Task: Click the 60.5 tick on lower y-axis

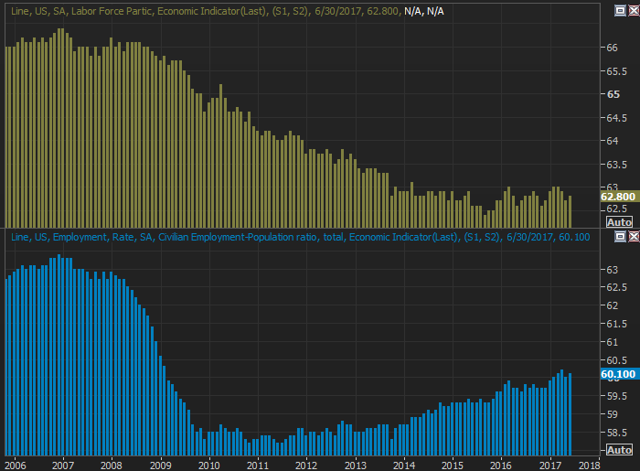Action: (x=616, y=360)
